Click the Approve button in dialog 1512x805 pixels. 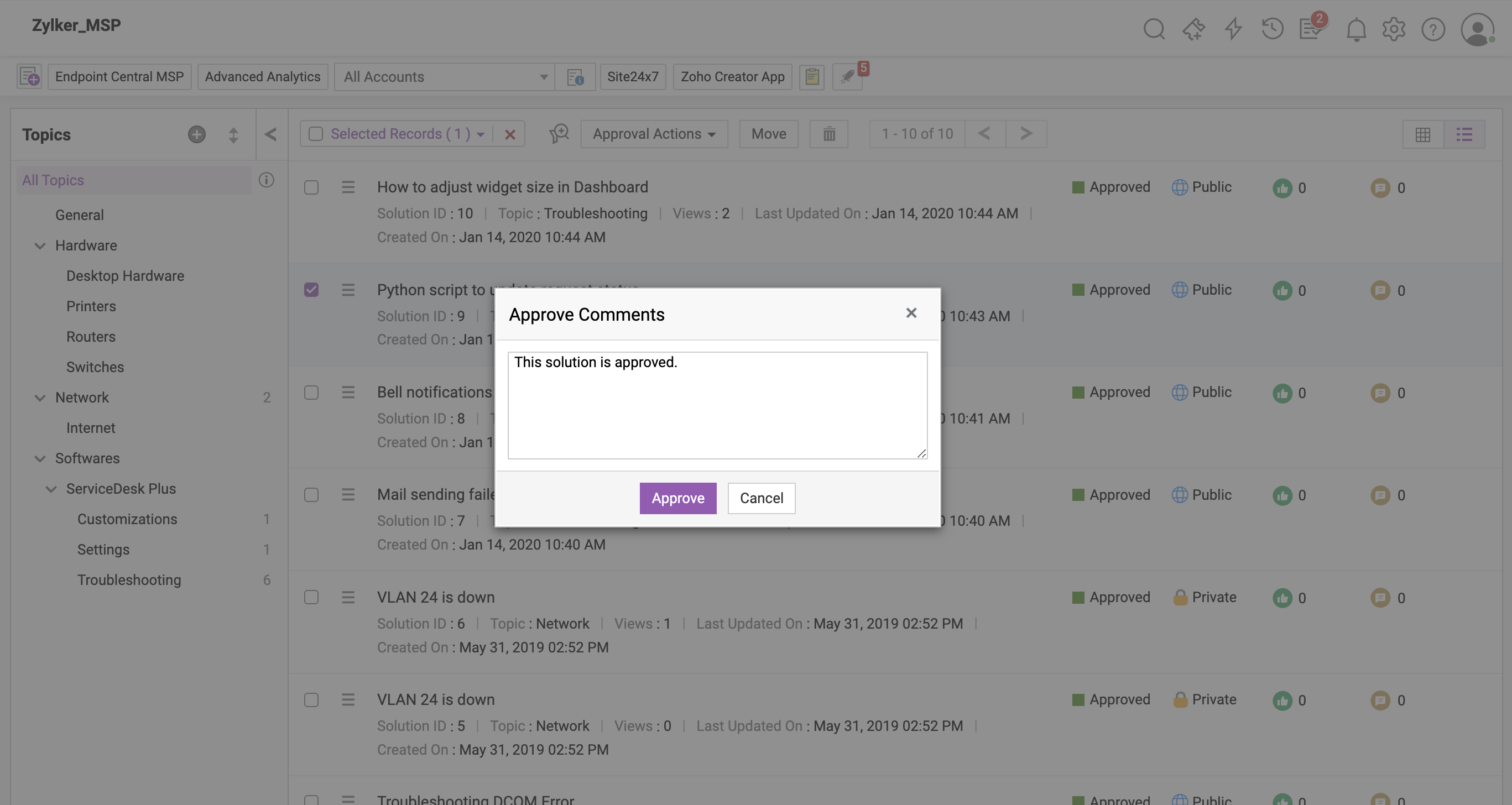(x=677, y=498)
